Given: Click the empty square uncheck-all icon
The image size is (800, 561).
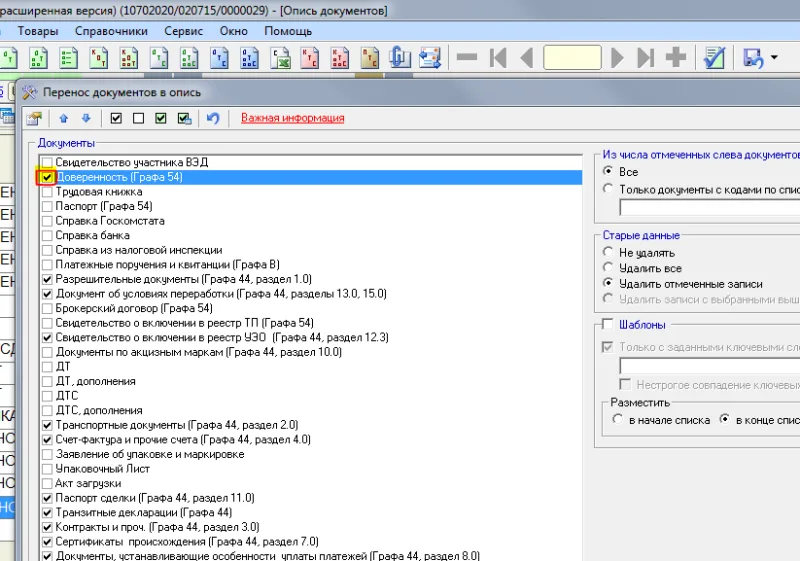Looking at the screenshot, I should click(x=138, y=118).
